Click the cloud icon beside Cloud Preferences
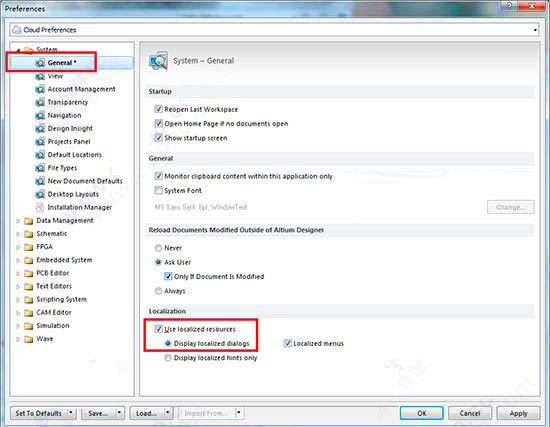Image resolution: width=550 pixels, height=427 pixels. point(16,30)
